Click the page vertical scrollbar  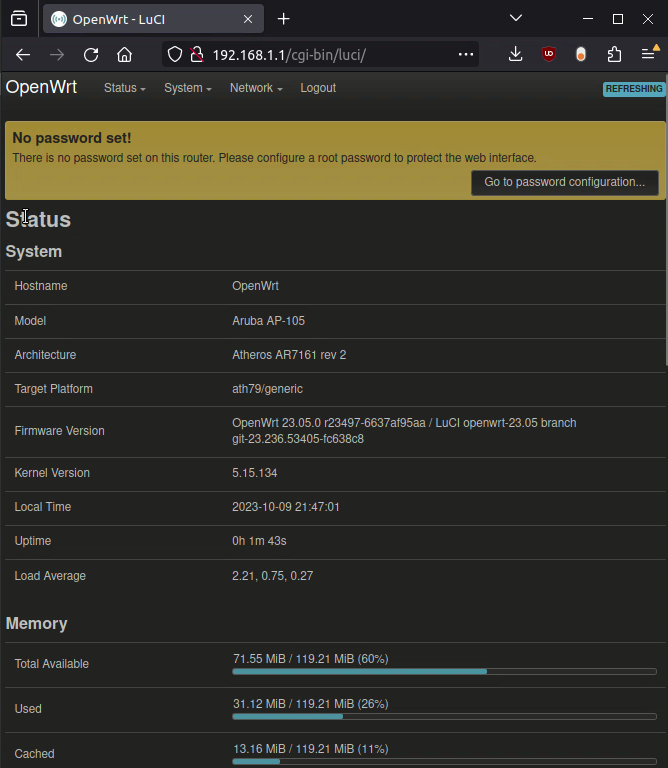click(x=666, y=220)
